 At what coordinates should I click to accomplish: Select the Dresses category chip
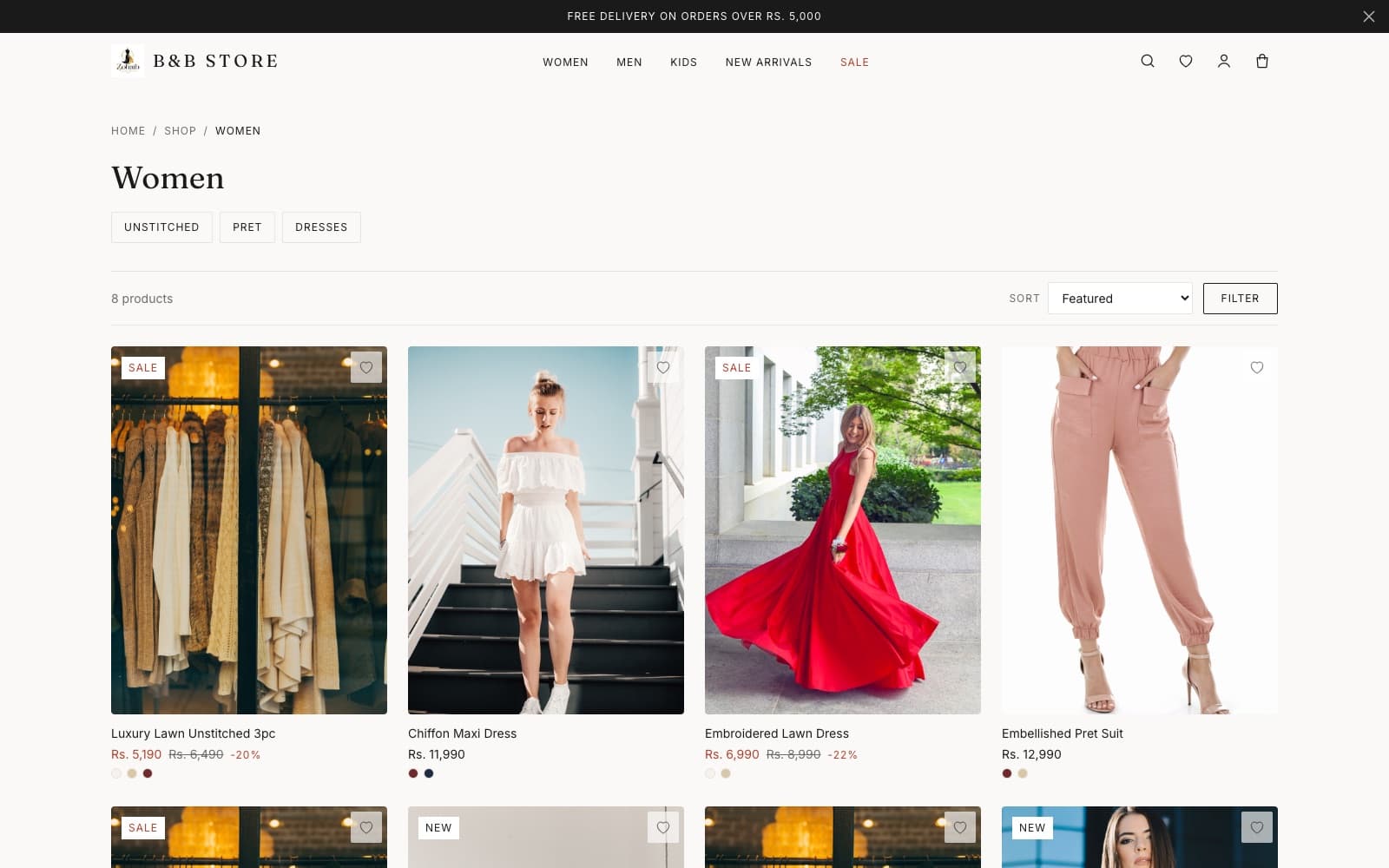click(321, 227)
